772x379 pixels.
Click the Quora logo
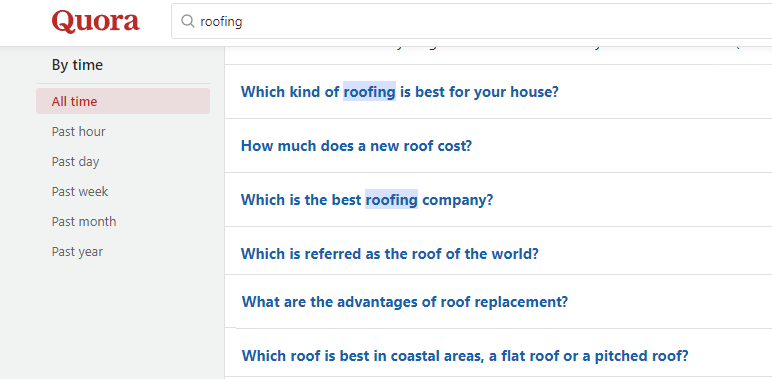click(96, 21)
